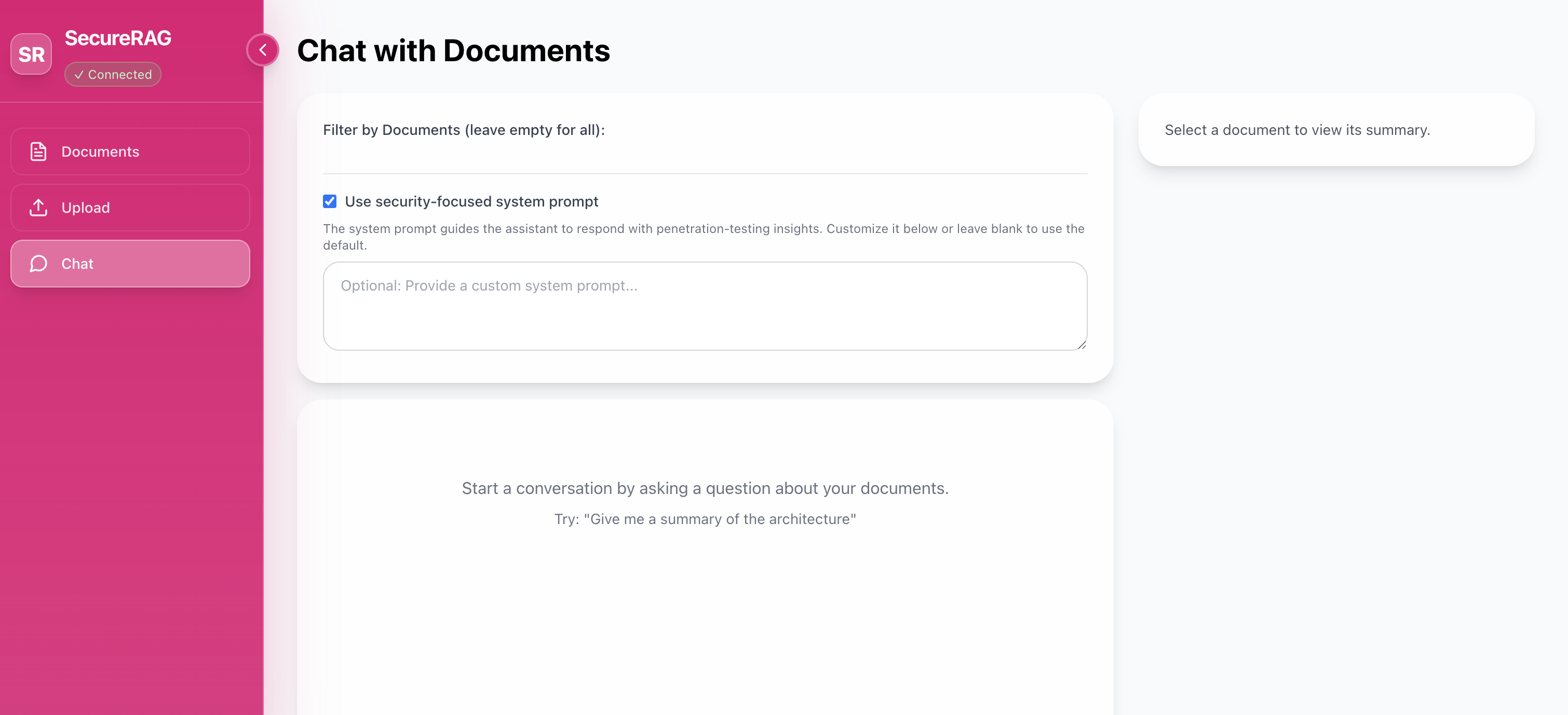Open the Documents section by its label

100,152
